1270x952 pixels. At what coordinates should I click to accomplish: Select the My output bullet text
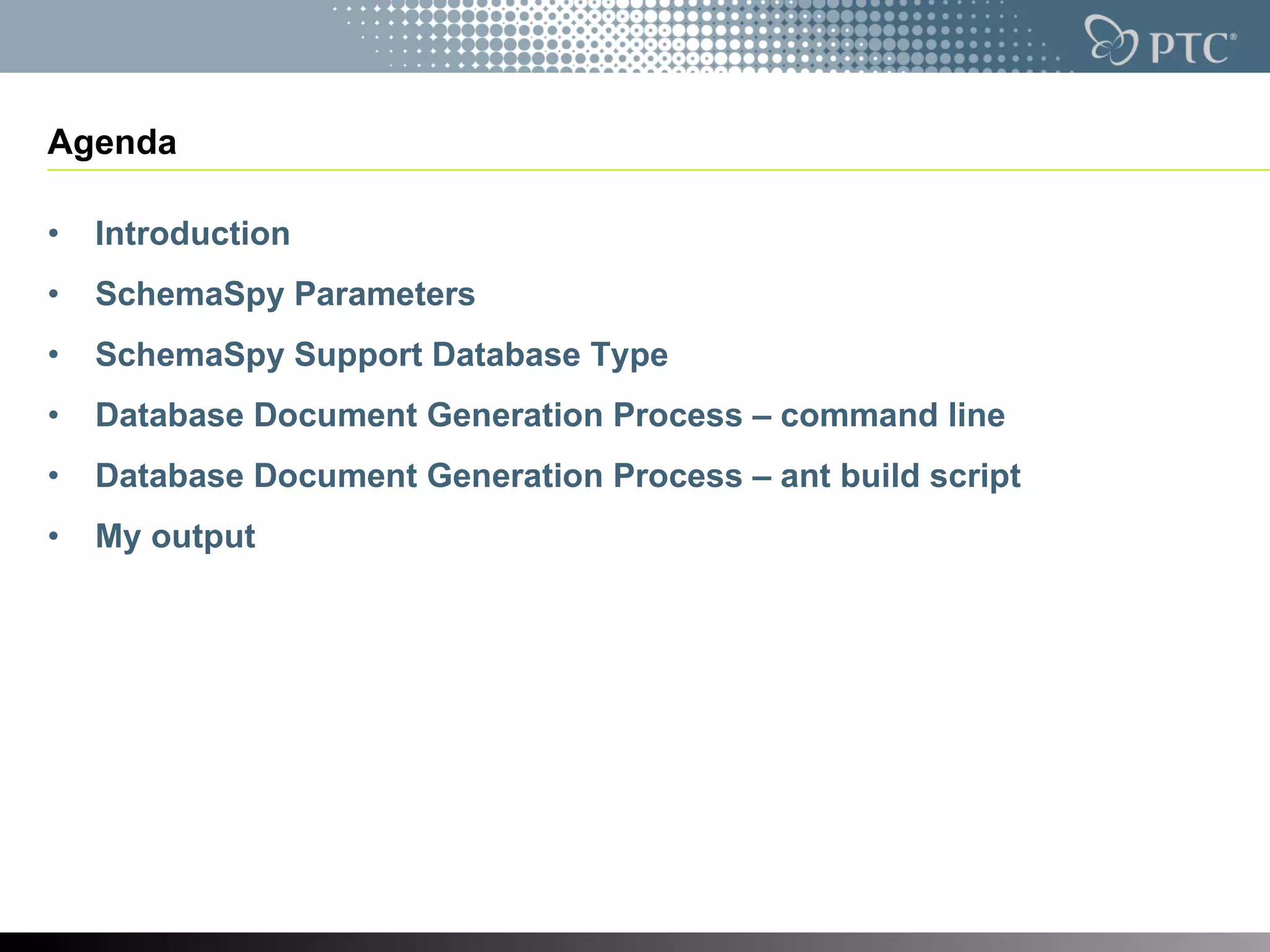pos(175,537)
